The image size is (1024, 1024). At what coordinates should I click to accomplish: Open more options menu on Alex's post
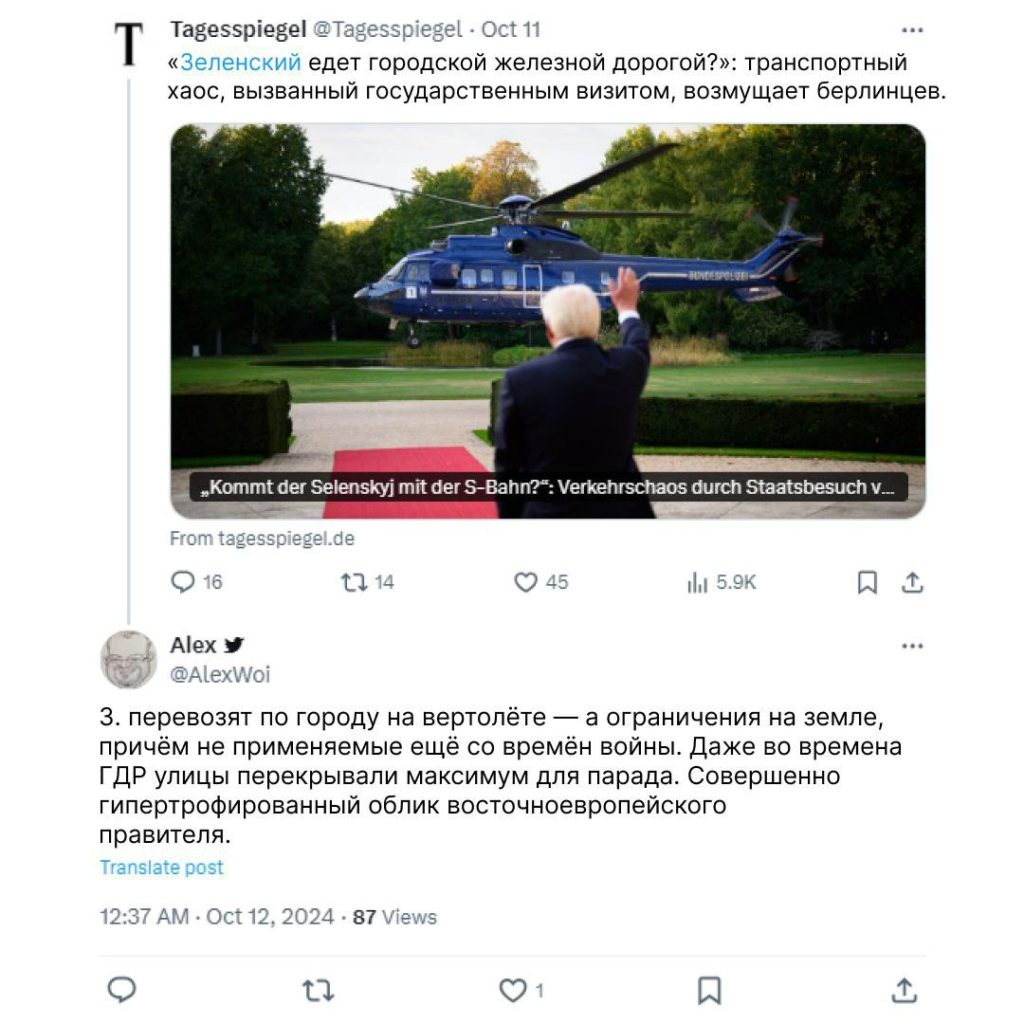tap(912, 646)
